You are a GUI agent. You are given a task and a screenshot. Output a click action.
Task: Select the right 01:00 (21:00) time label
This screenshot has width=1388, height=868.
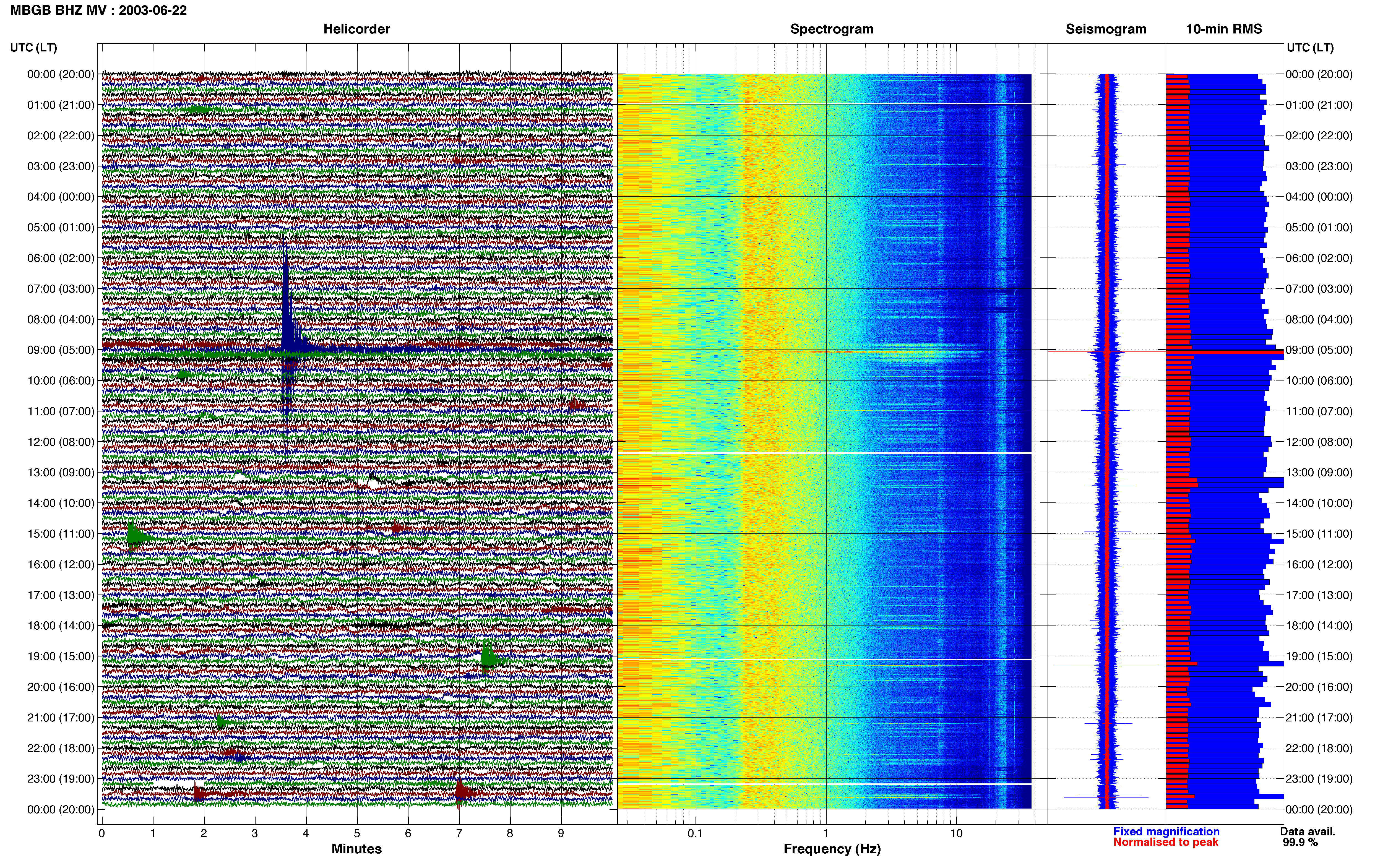pos(1319,105)
